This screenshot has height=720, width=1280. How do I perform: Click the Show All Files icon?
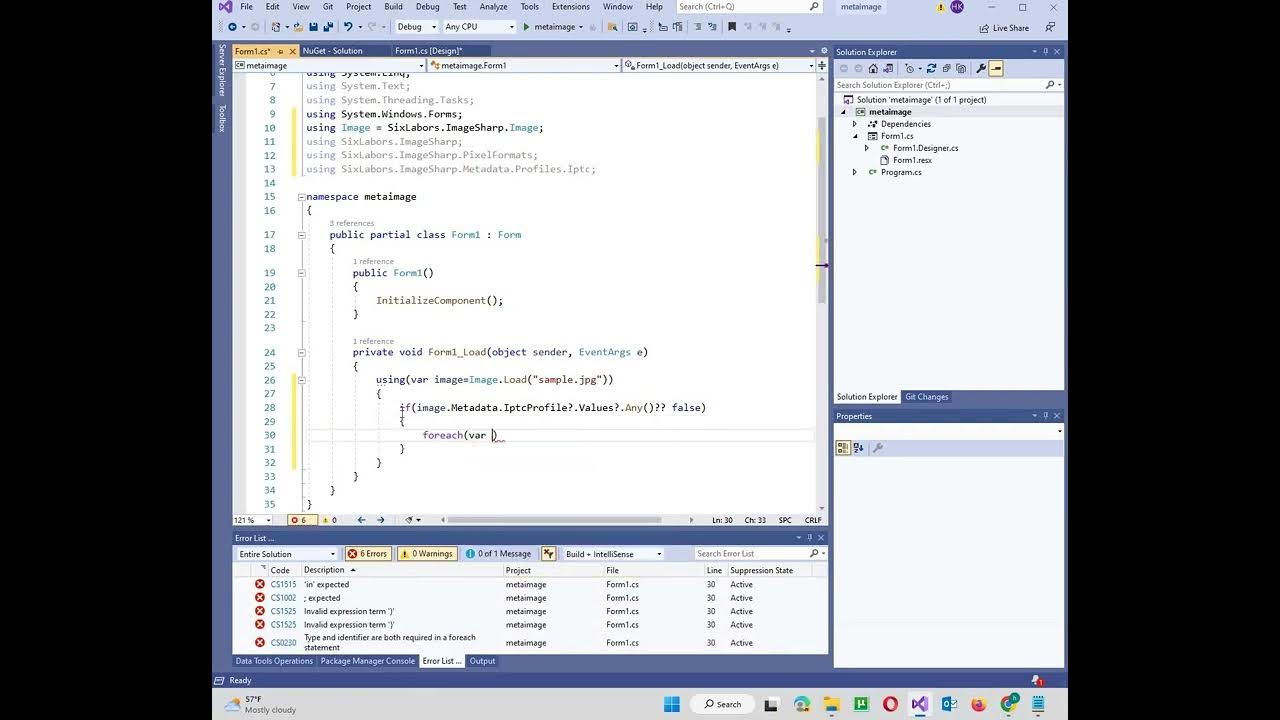point(961,69)
